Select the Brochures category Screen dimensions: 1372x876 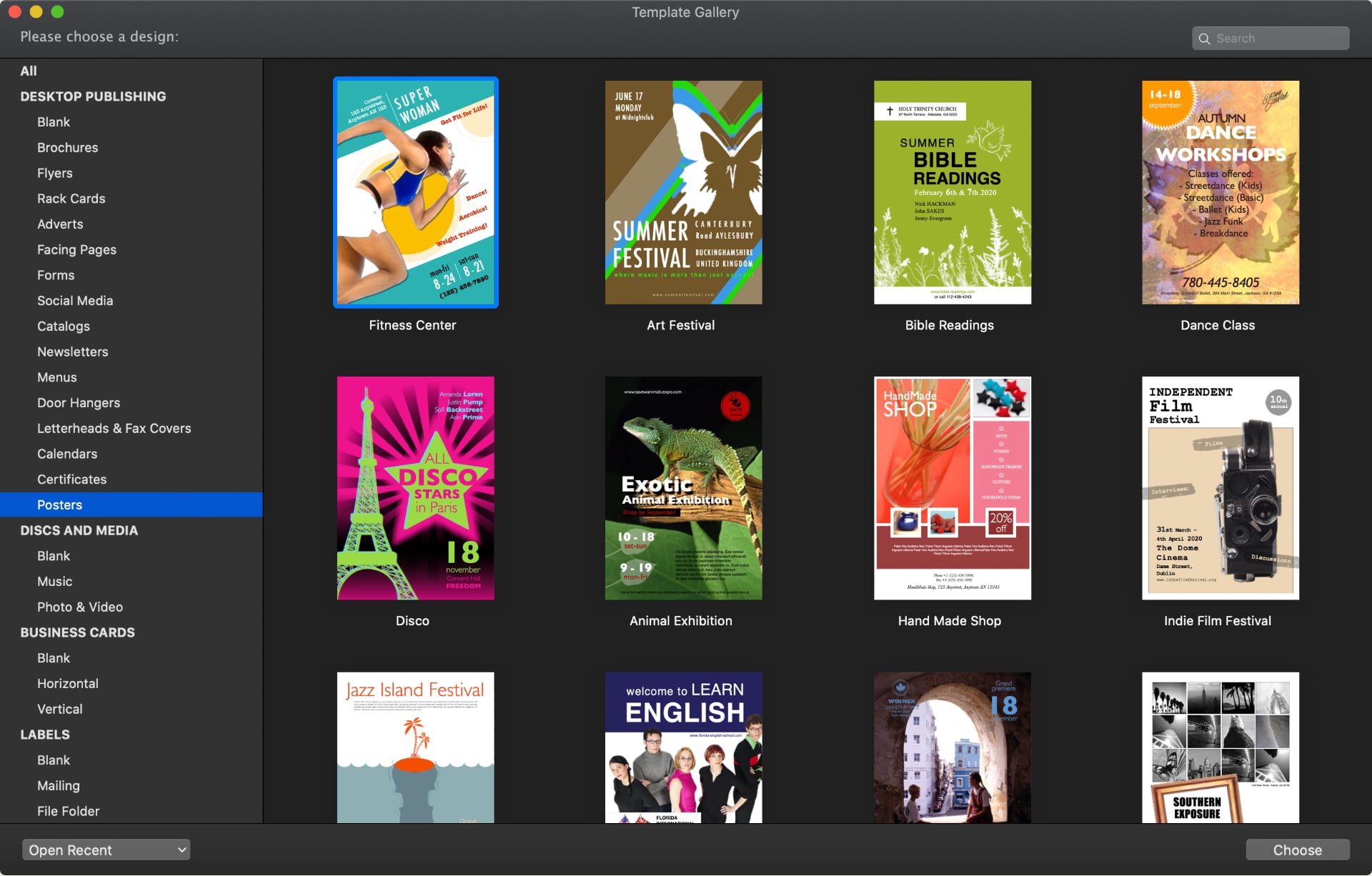[68, 147]
